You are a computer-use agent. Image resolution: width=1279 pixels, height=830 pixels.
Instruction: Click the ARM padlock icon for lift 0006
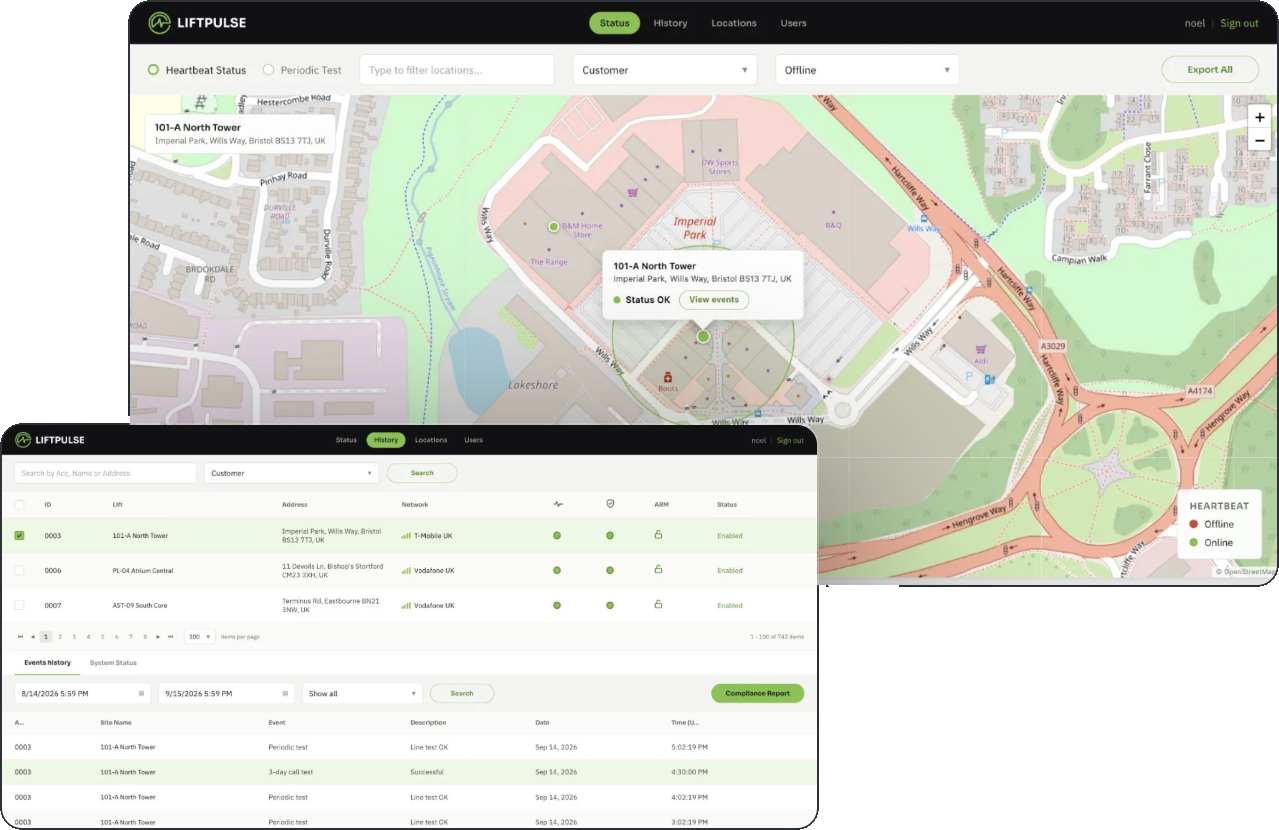click(658, 569)
